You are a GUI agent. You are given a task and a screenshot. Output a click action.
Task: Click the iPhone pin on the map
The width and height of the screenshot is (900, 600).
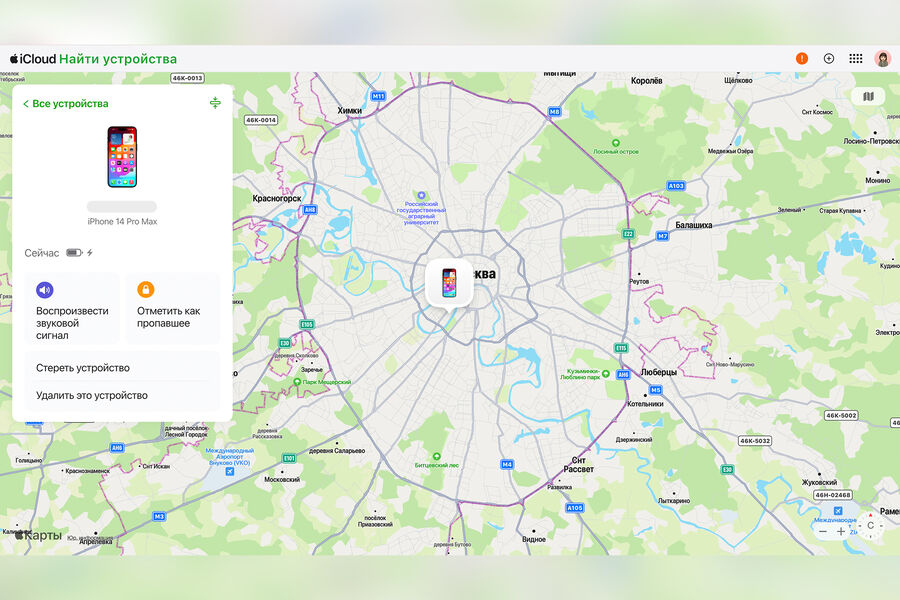point(449,283)
